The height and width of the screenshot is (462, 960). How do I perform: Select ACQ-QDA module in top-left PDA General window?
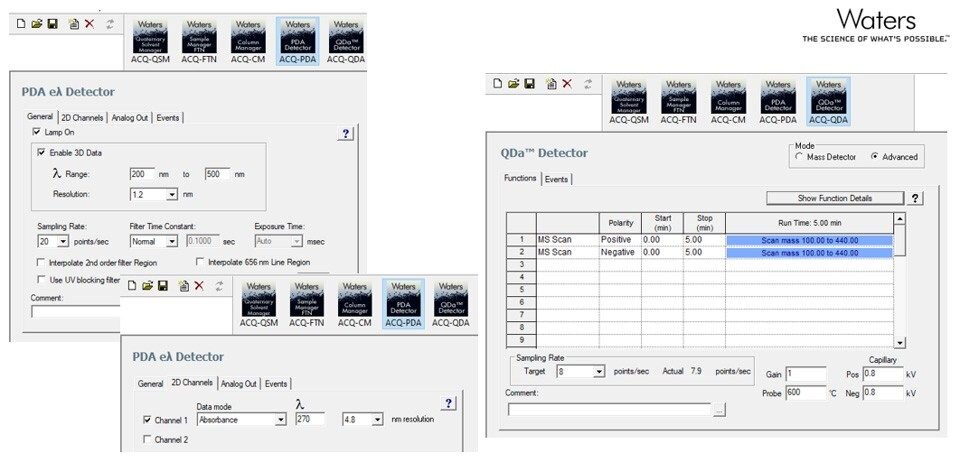[x=346, y=42]
